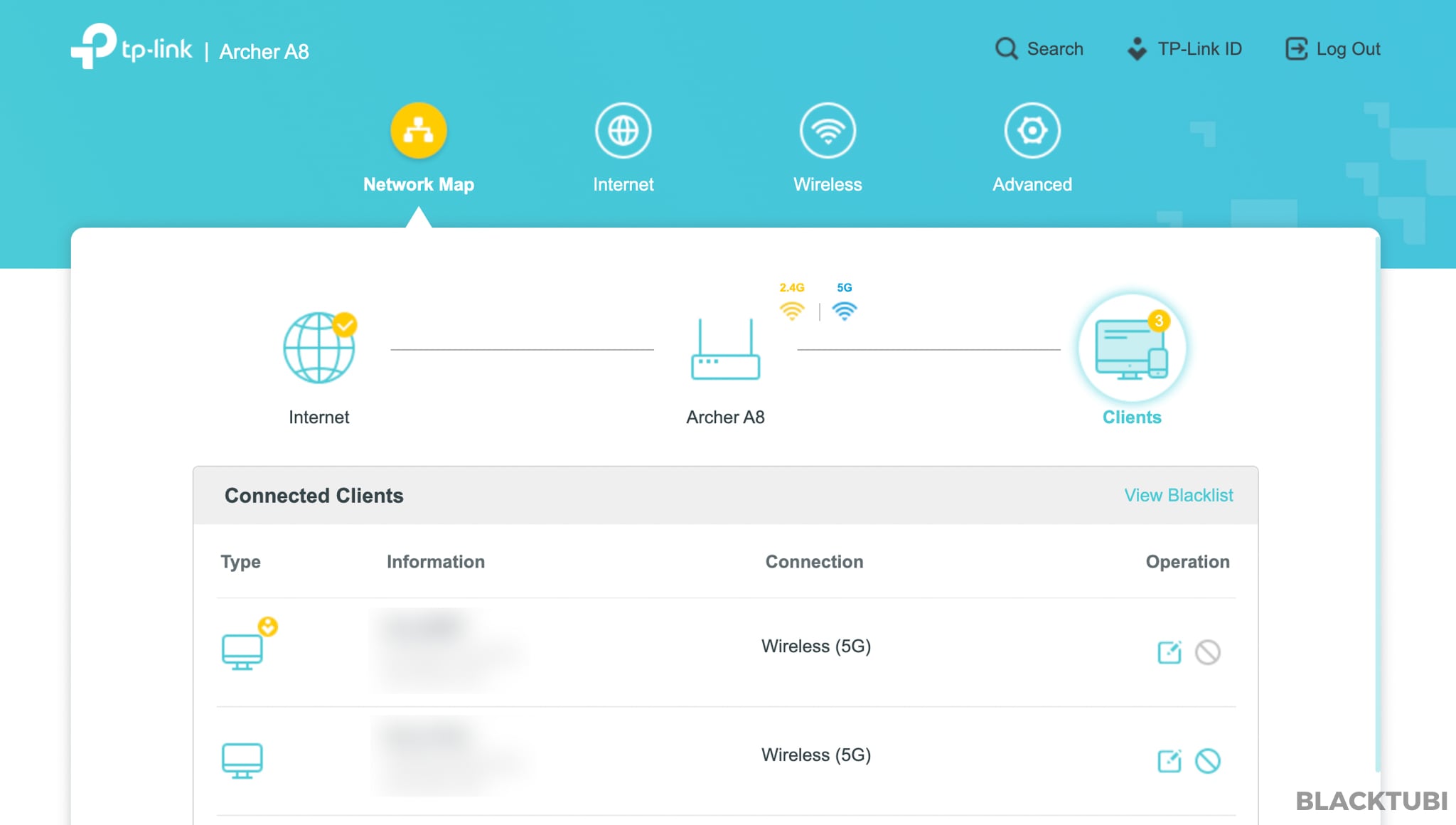Click the Log Out text
The width and height of the screenshot is (1456, 825).
click(1348, 49)
